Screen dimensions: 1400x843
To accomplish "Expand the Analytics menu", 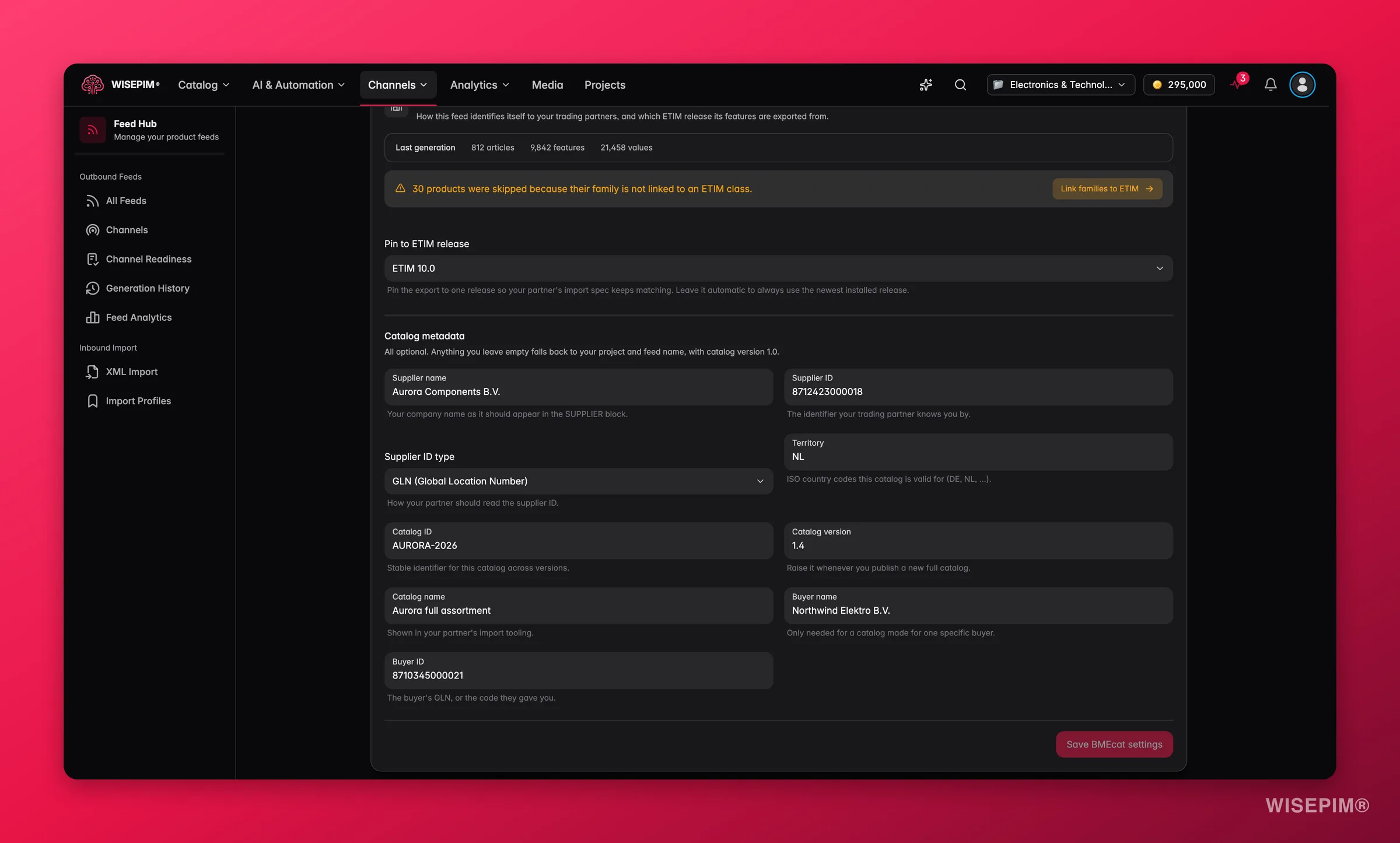I will click(x=480, y=85).
